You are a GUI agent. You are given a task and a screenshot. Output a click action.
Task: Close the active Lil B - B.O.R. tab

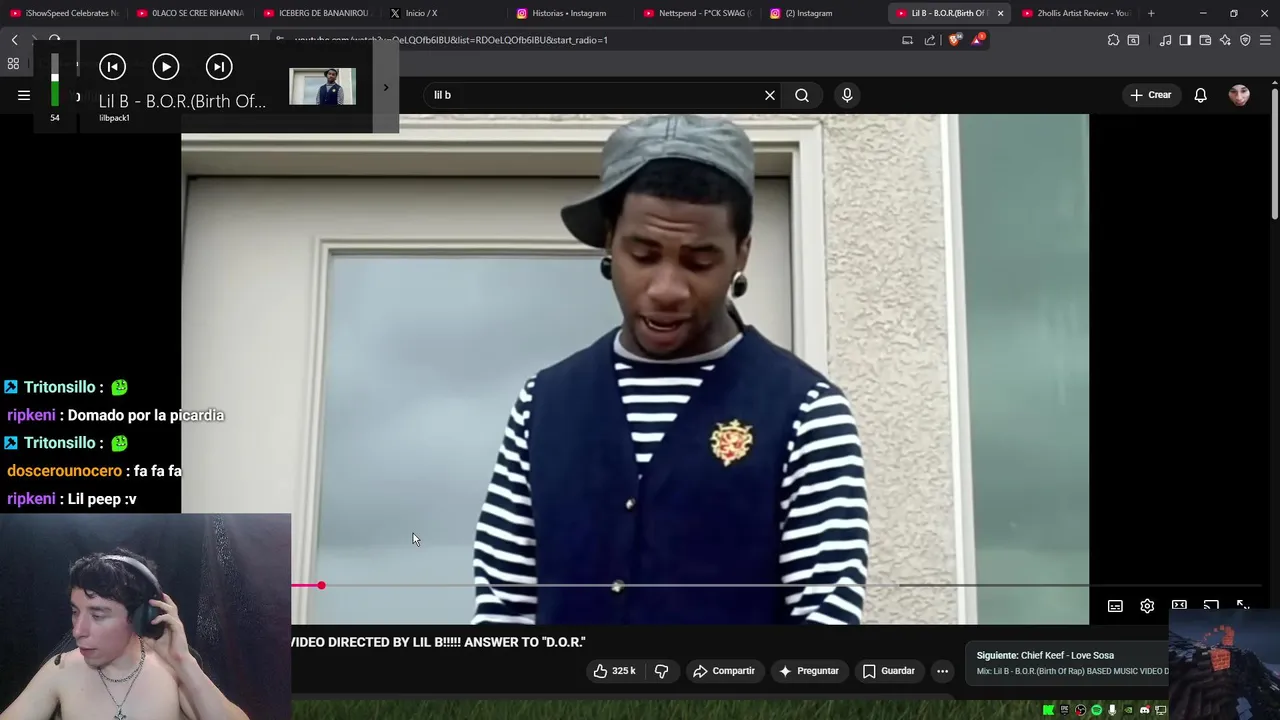[1000, 13]
